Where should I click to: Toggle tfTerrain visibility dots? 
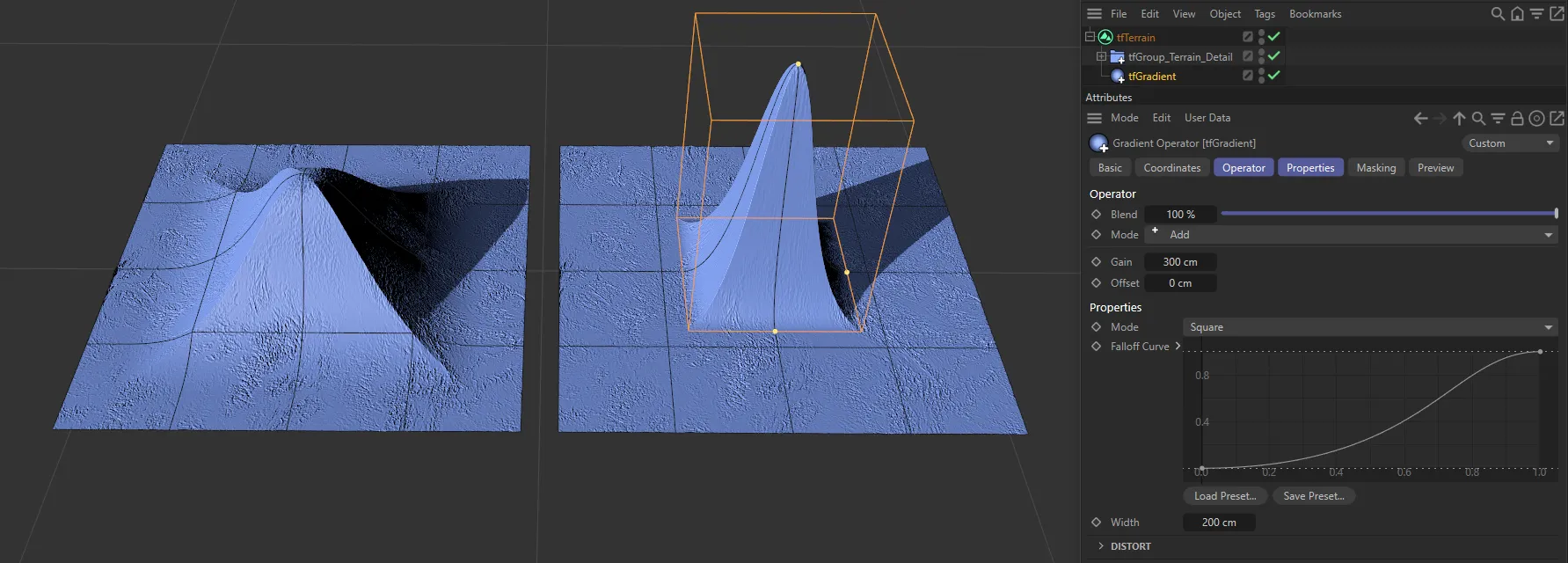coord(1261,37)
